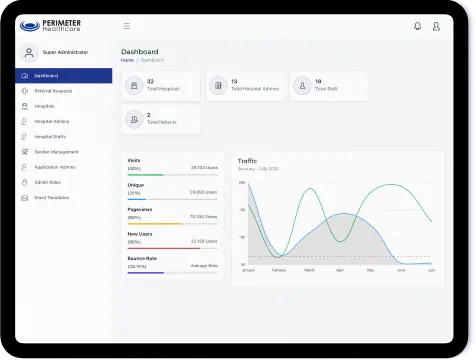
Task: Click the Hospital Staffs sidebar icon
Action: [24, 137]
